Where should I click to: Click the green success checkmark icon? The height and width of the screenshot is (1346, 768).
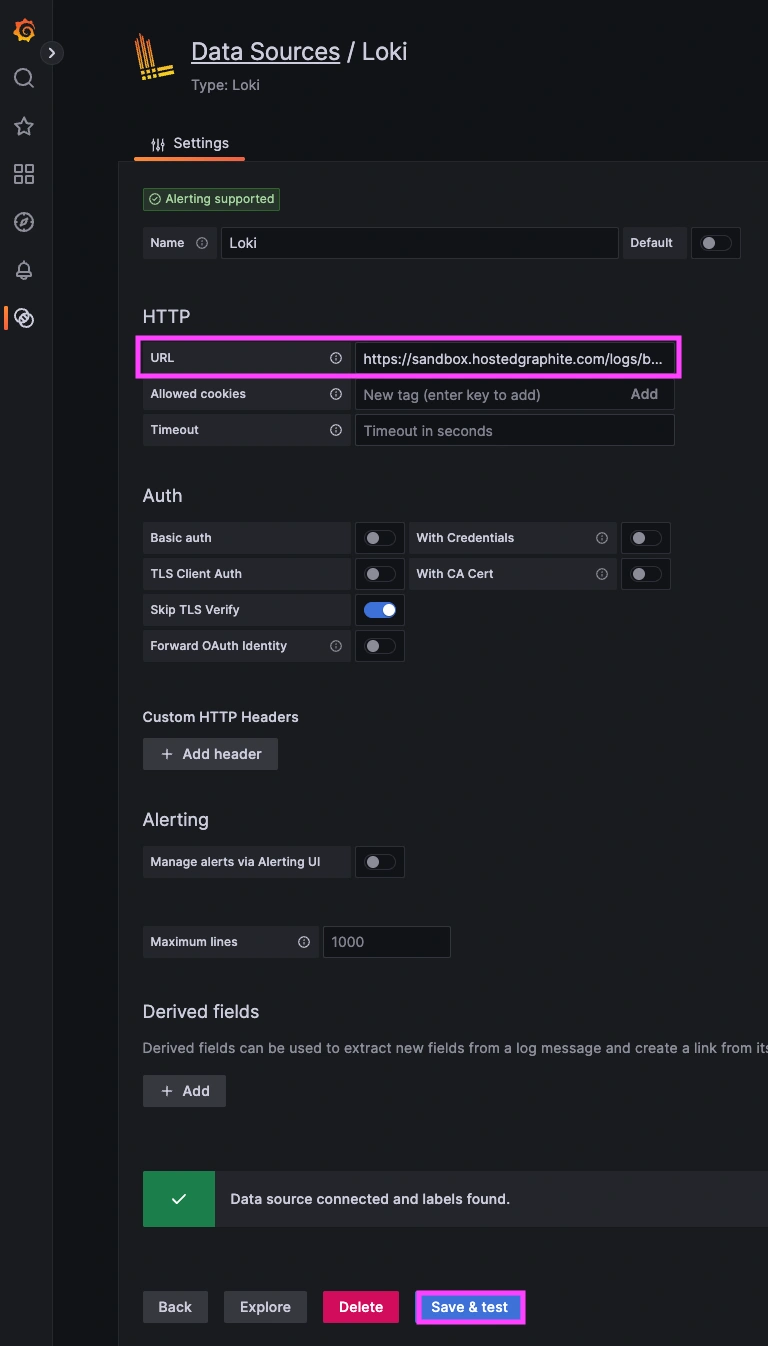click(179, 1198)
